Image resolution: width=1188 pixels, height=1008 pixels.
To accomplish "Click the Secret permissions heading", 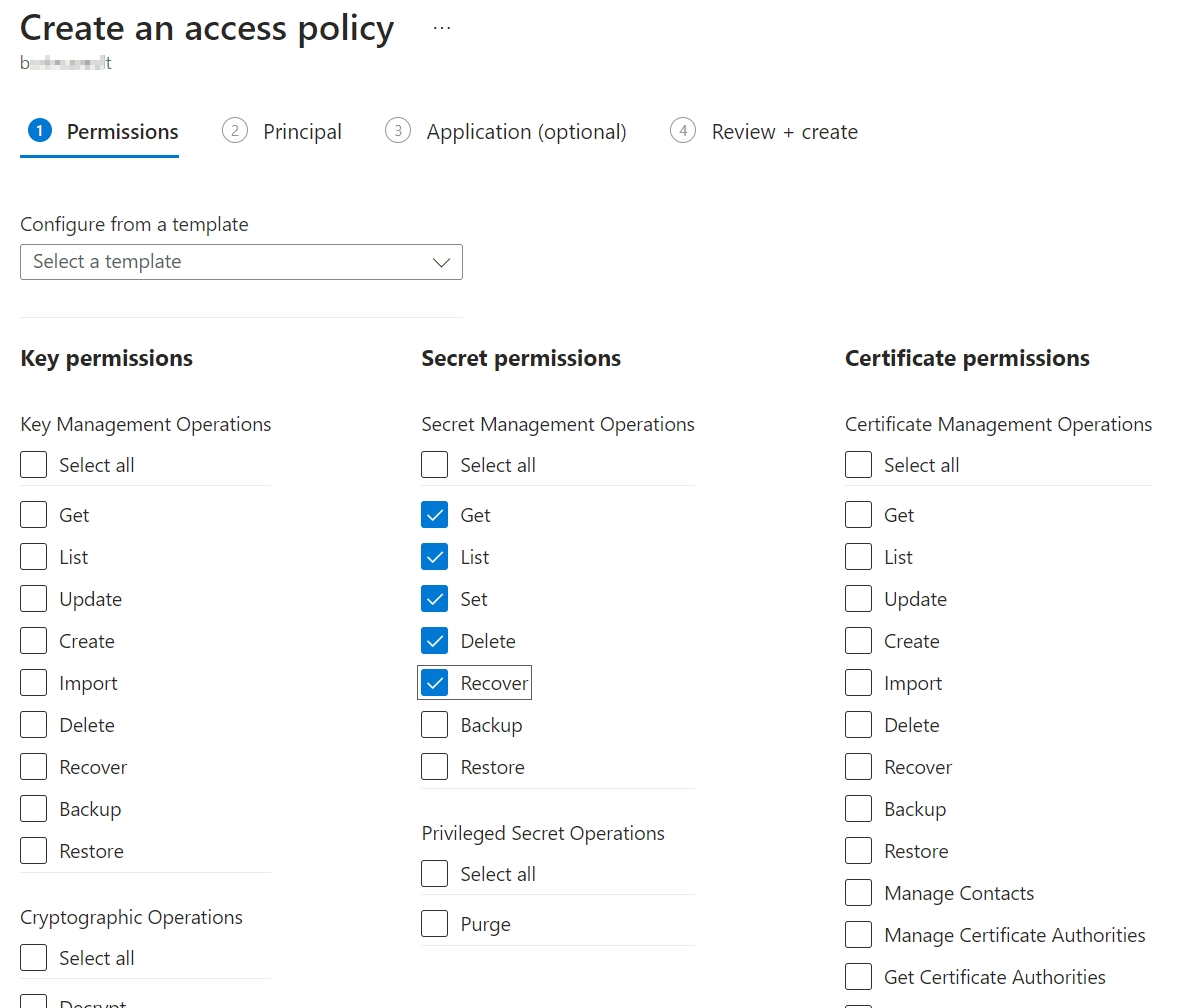I will [x=521, y=358].
